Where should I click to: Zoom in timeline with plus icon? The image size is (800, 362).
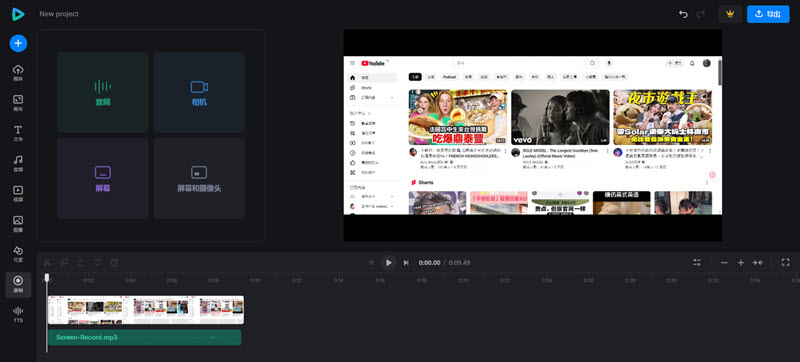pos(741,263)
